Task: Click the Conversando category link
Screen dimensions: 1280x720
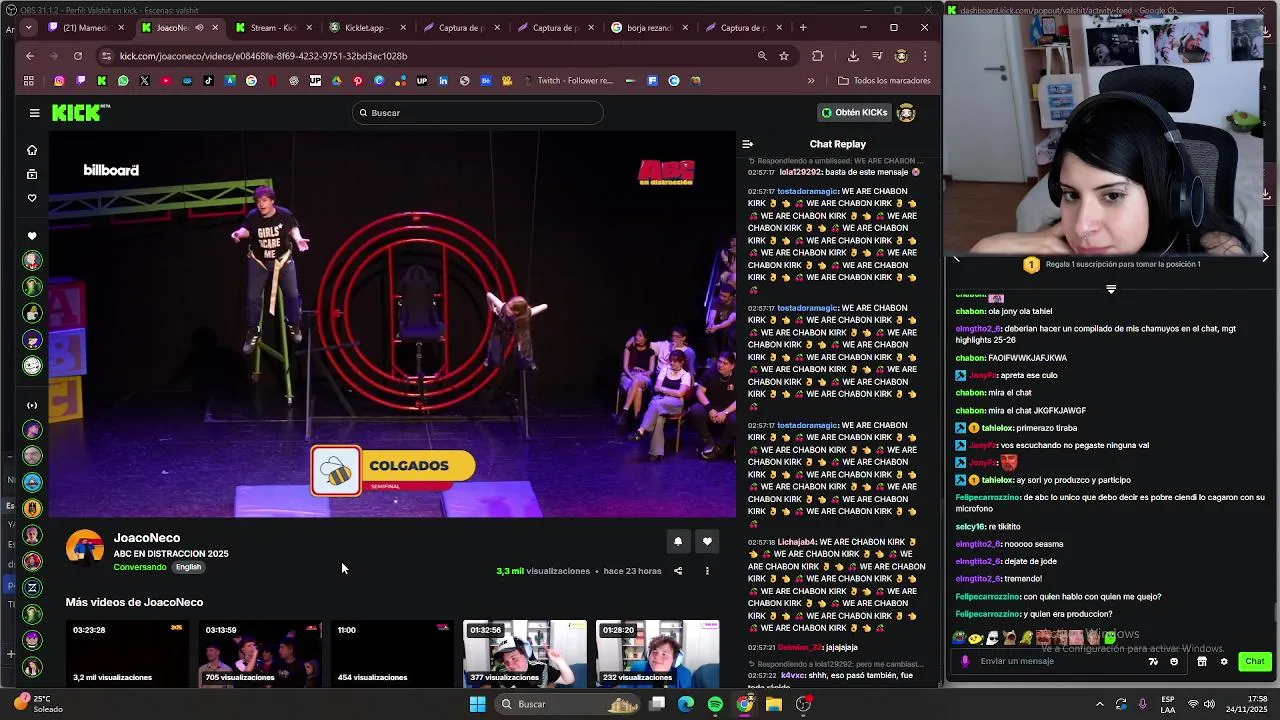Action: 140,567
